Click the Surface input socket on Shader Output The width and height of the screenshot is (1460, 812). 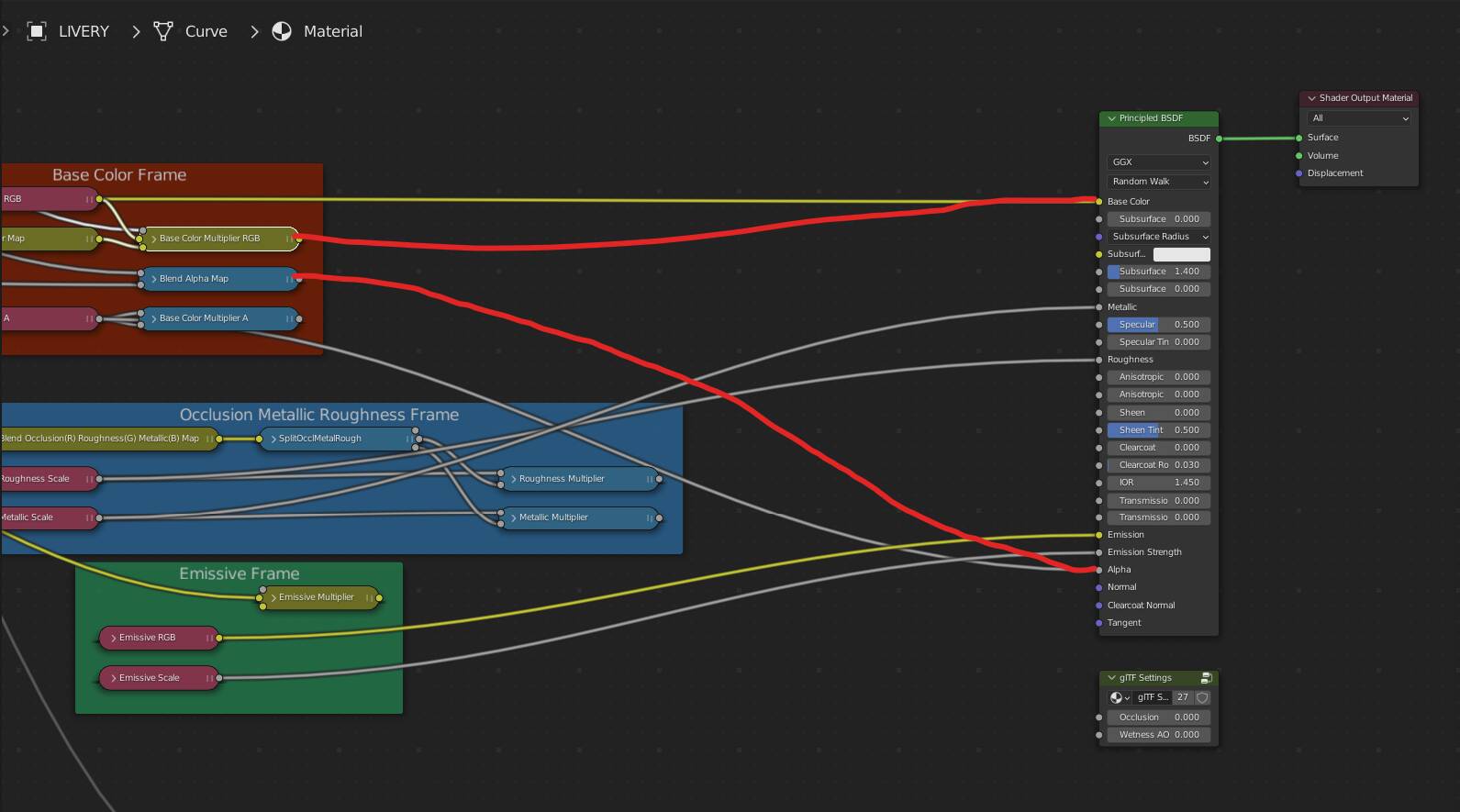pyautogui.click(x=1298, y=138)
